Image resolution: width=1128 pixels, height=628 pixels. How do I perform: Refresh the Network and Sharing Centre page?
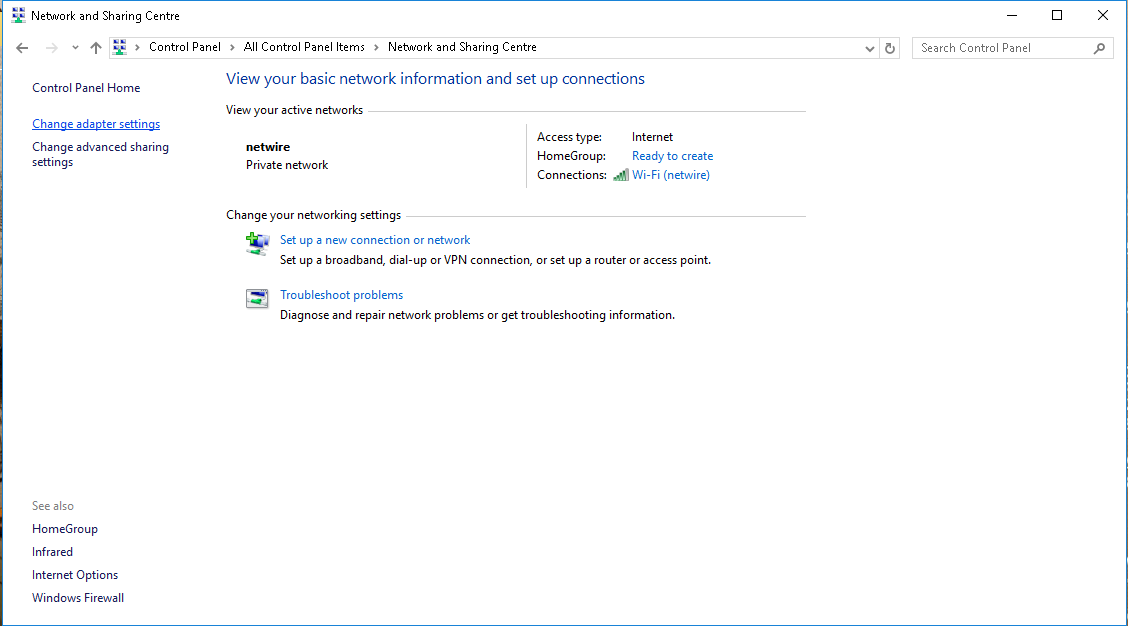pyautogui.click(x=890, y=48)
